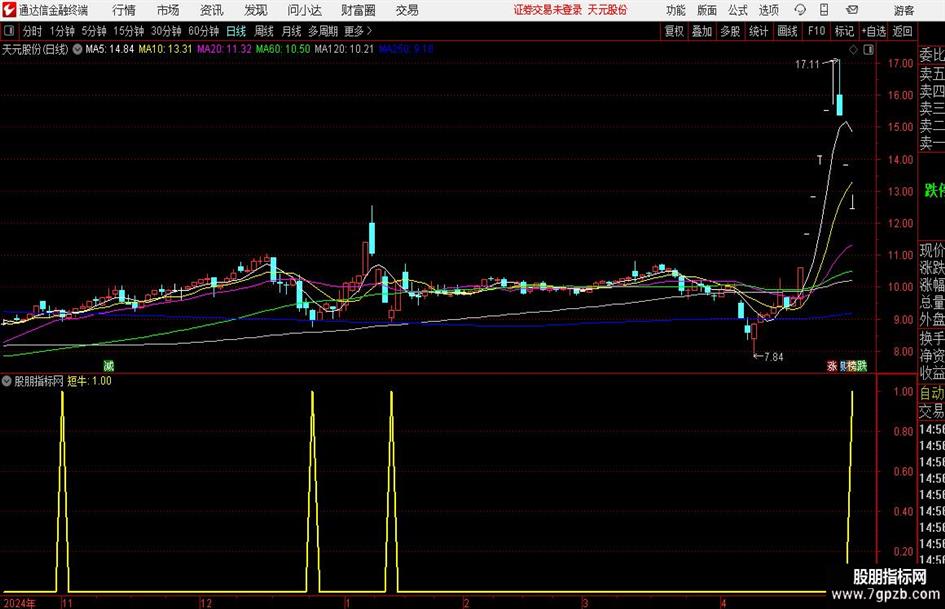Click the MA120: 10.21 value label
The image size is (945, 609).
(344, 49)
